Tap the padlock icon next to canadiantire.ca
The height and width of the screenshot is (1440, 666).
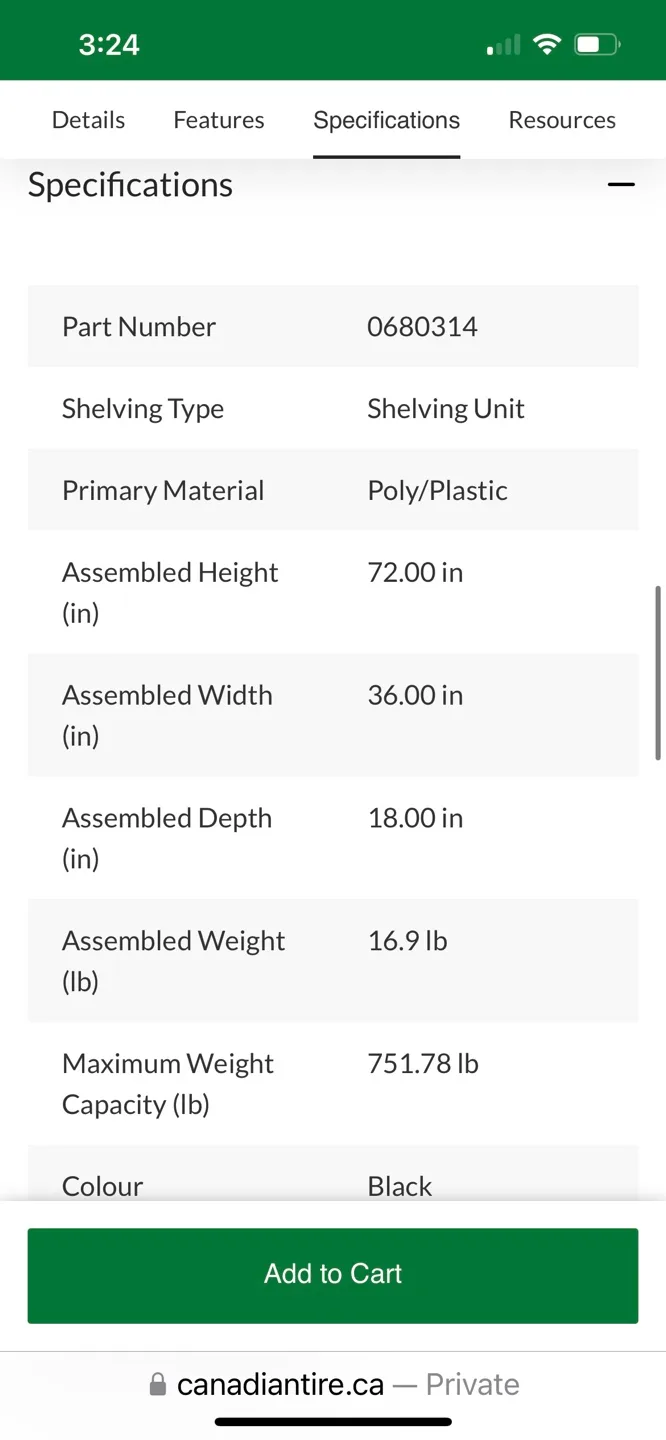(157, 1383)
